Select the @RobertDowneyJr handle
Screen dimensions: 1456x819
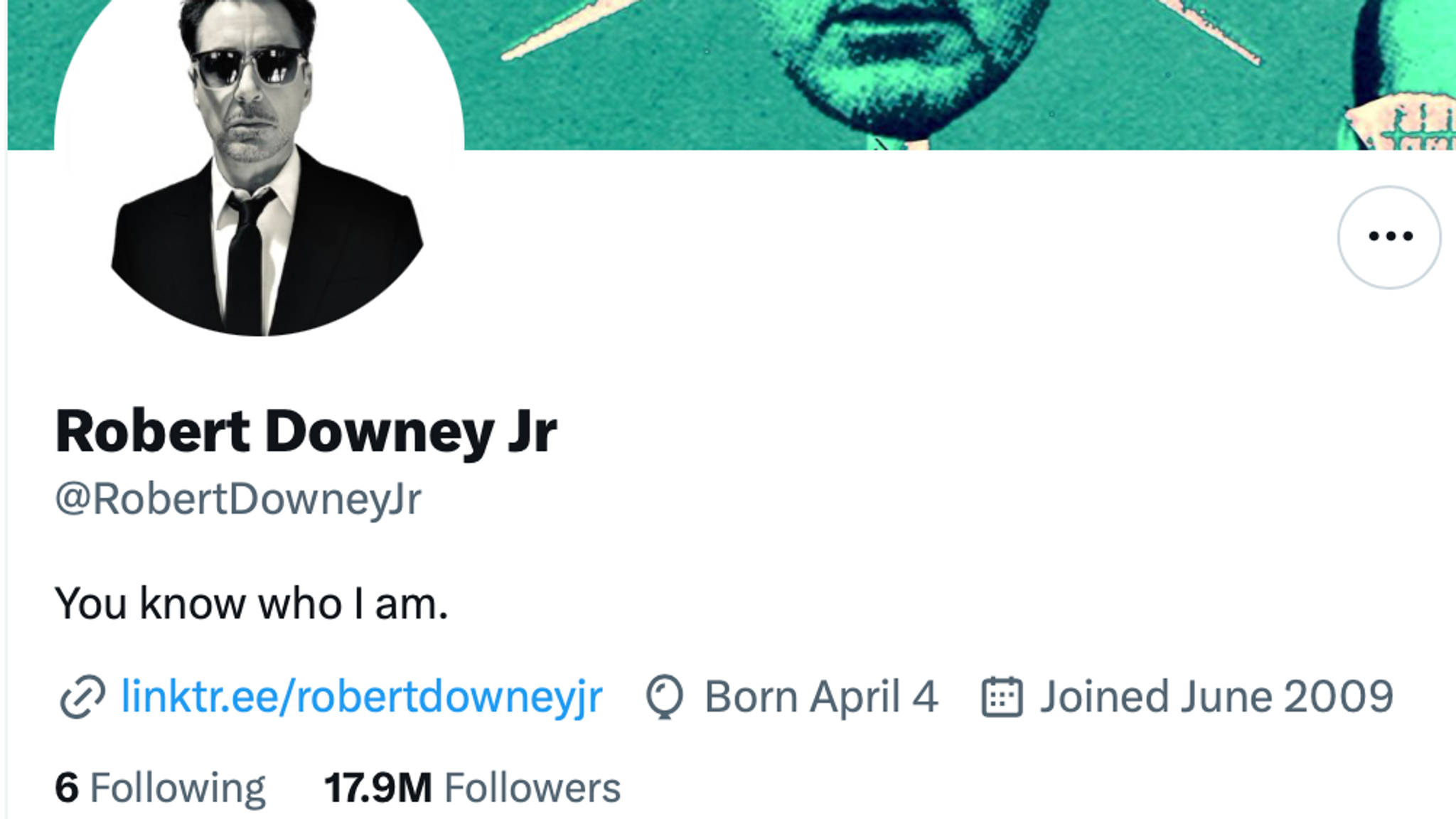(x=238, y=499)
